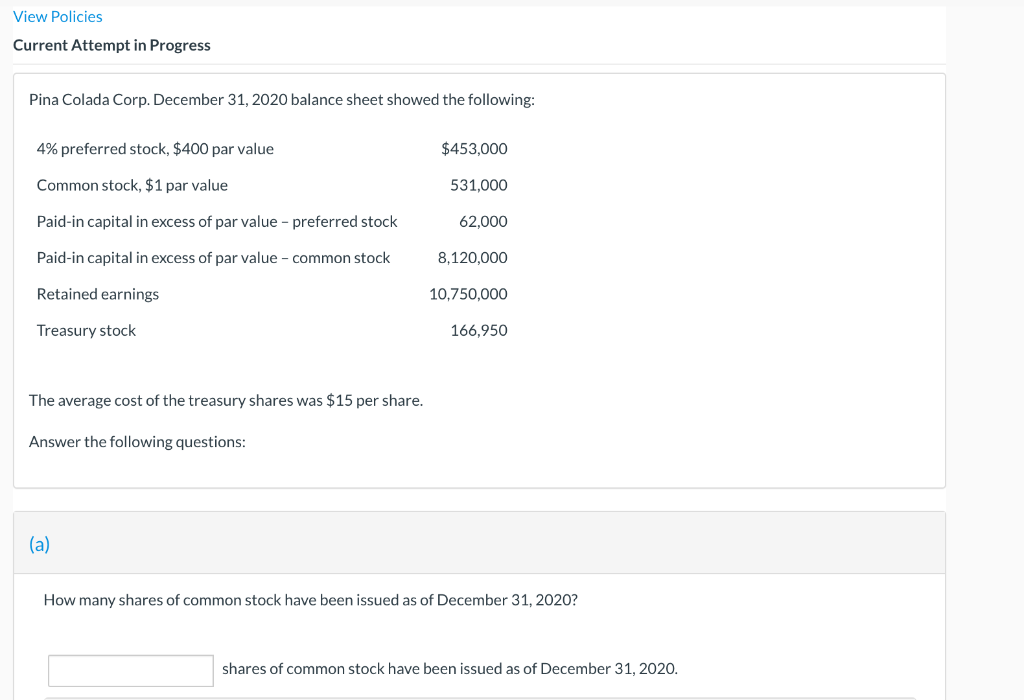This screenshot has height=700, width=1024.
Task: Select the $453,000 preferred stock value
Action: tap(474, 148)
